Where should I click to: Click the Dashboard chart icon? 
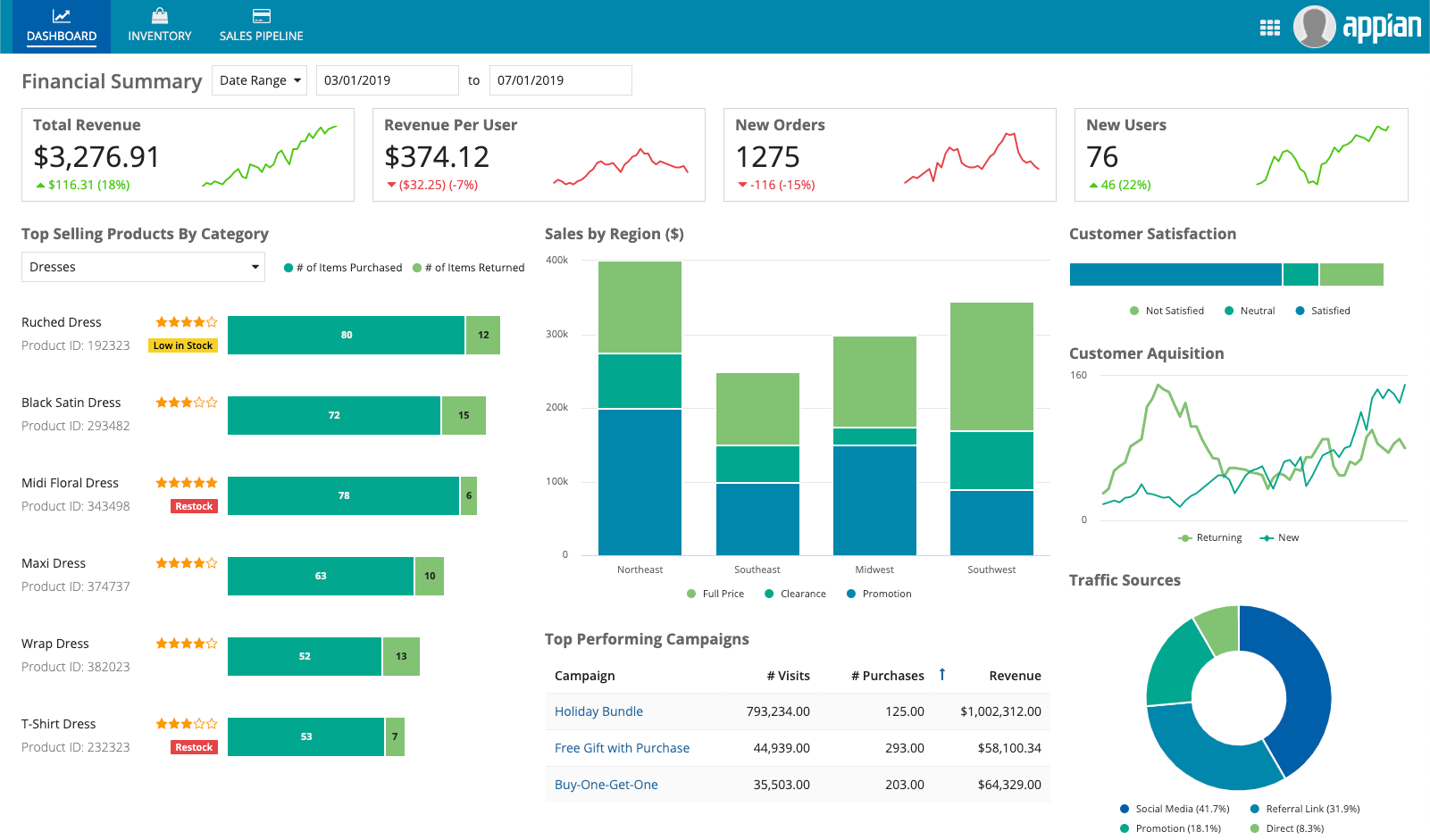(62, 16)
